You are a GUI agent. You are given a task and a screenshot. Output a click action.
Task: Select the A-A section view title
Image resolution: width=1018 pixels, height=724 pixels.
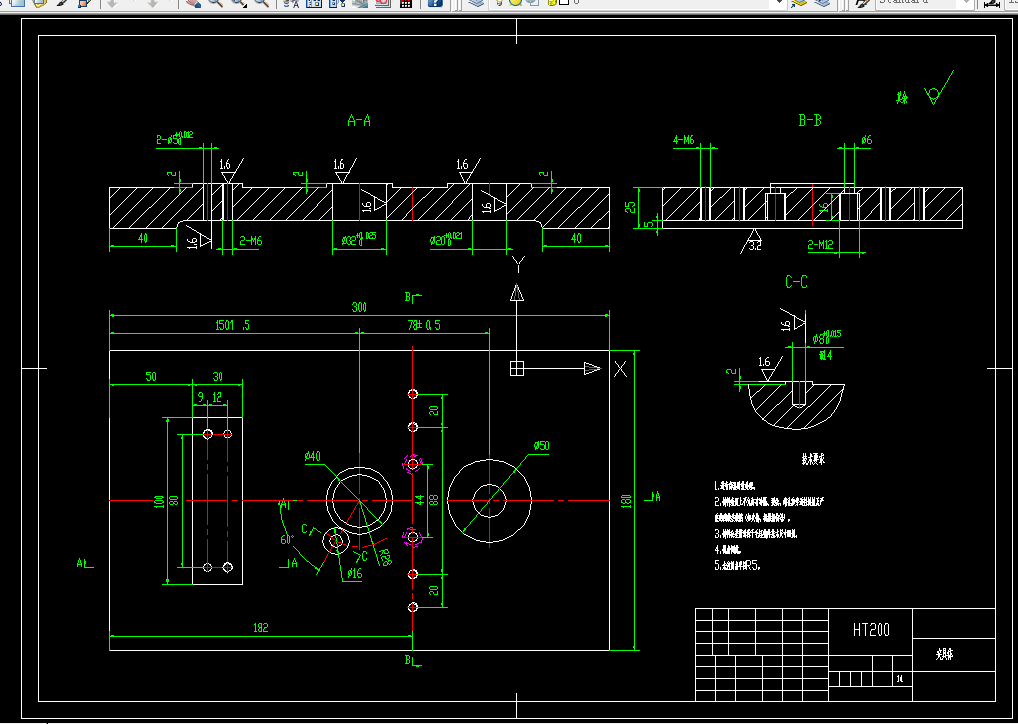click(x=359, y=120)
